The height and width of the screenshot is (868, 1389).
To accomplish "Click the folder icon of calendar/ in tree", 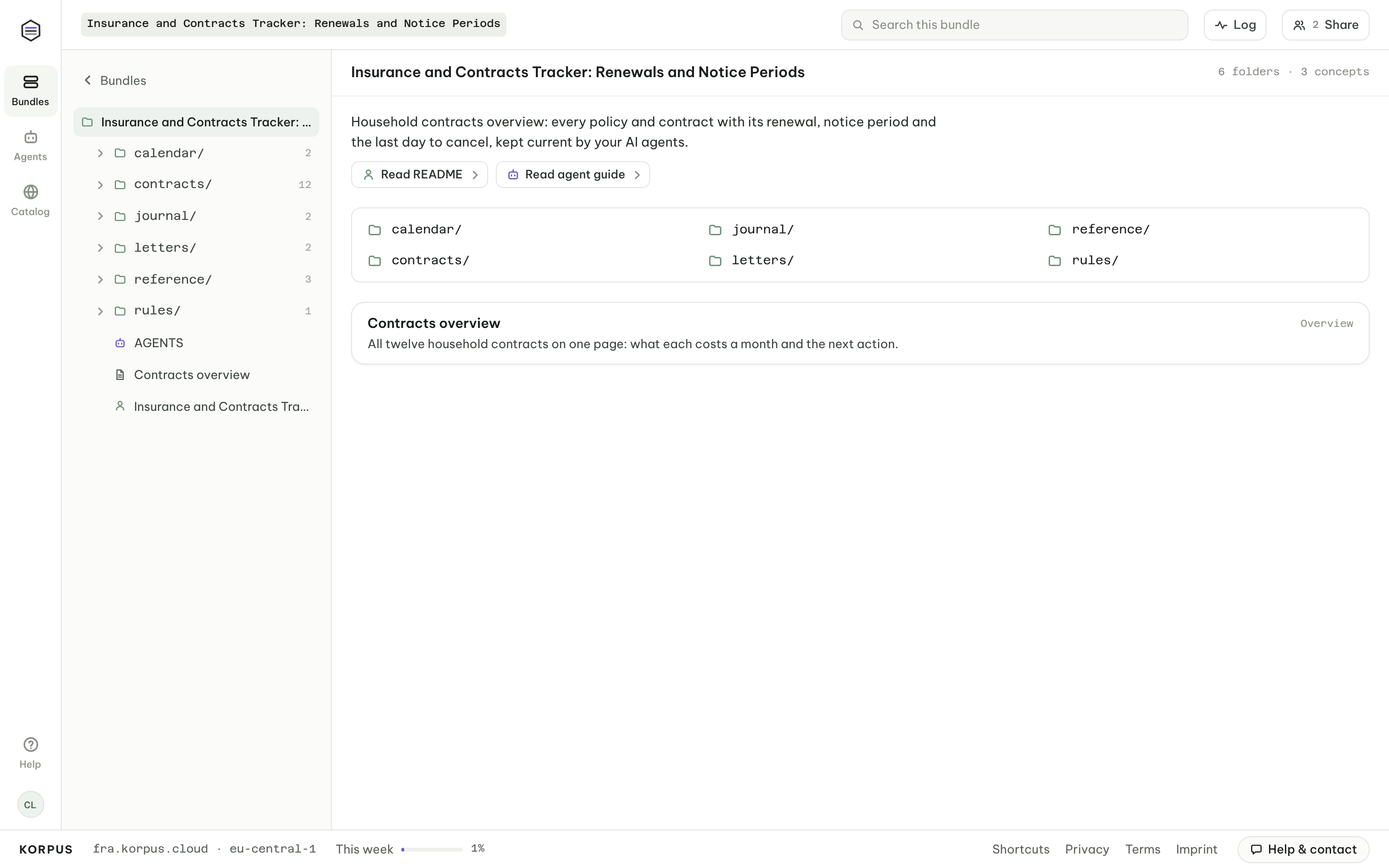I will pyautogui.click(x=120, y=153).
